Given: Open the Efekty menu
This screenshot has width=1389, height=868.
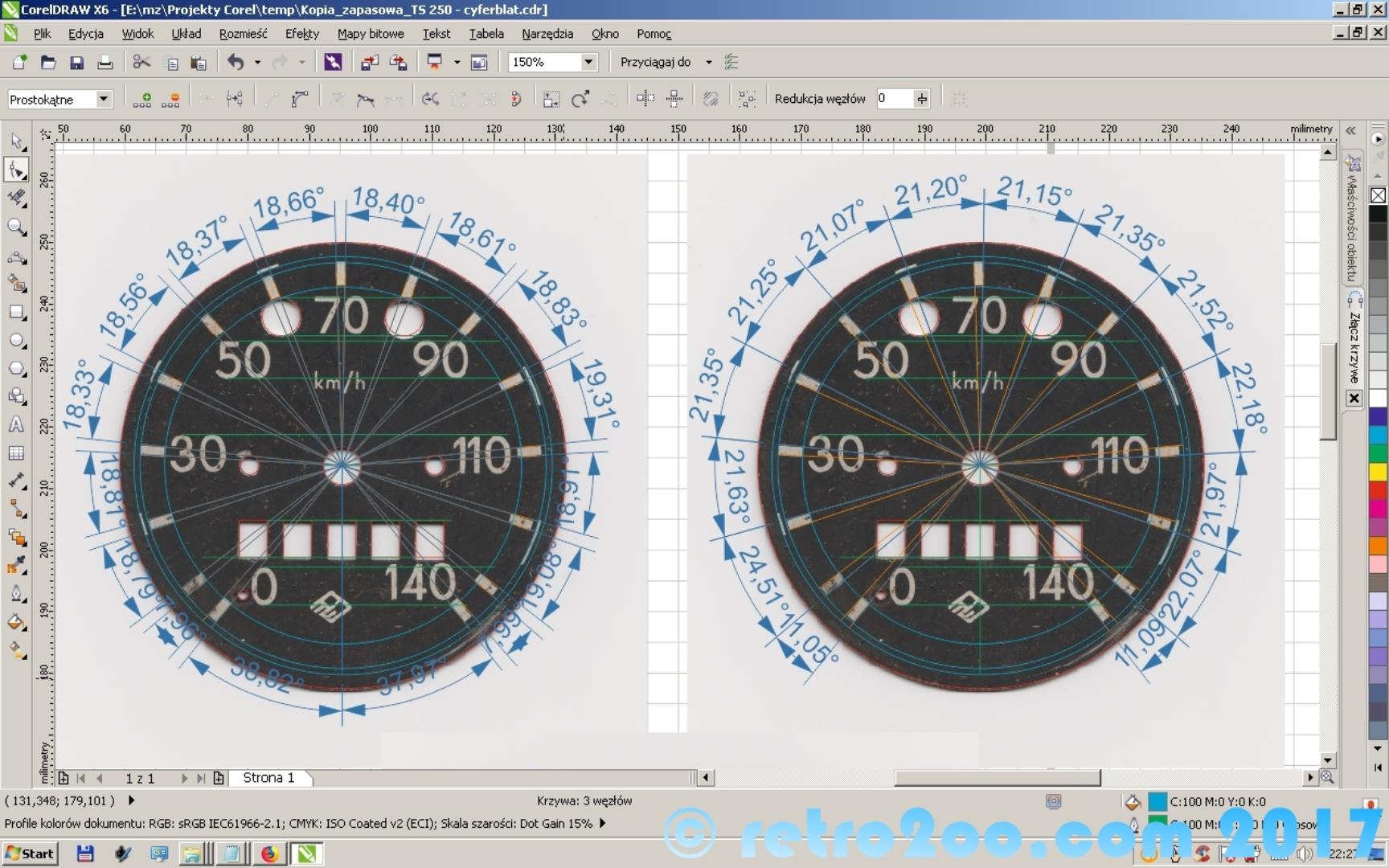Looking at the screenshot, I should pyautogui.click(x=301, y=34).
